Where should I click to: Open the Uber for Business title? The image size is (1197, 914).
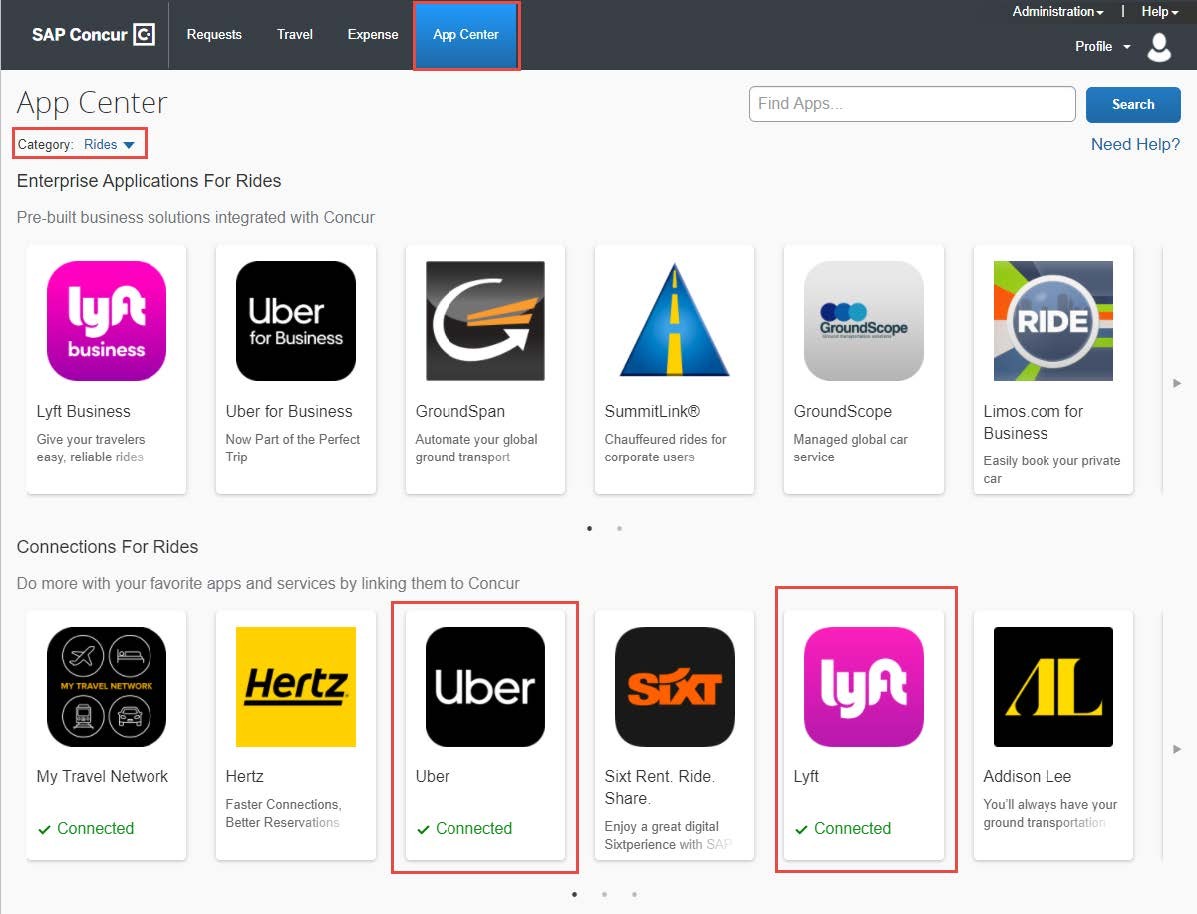(289, 412)
